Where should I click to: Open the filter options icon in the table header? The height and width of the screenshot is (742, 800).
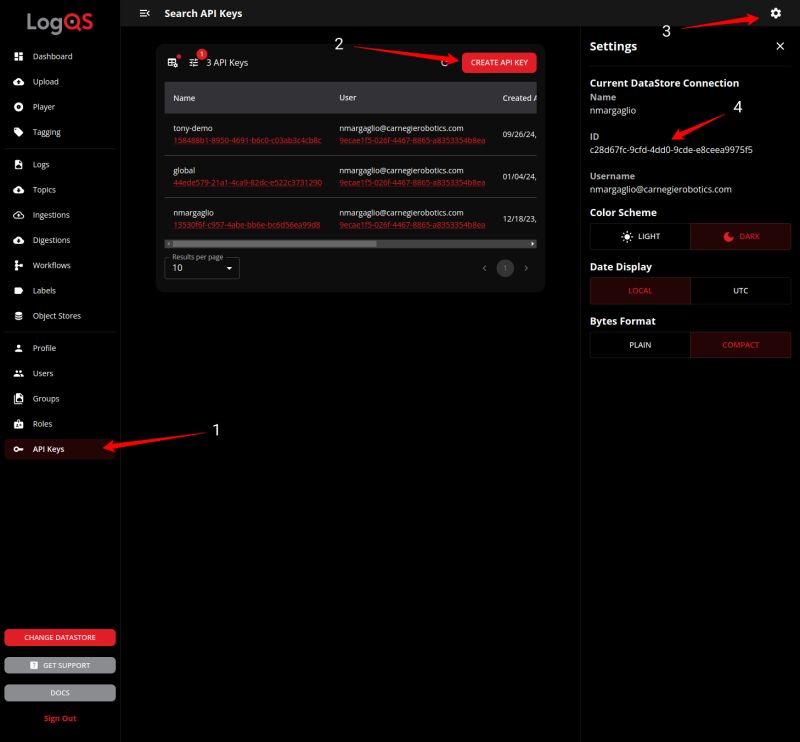[194, 62]
